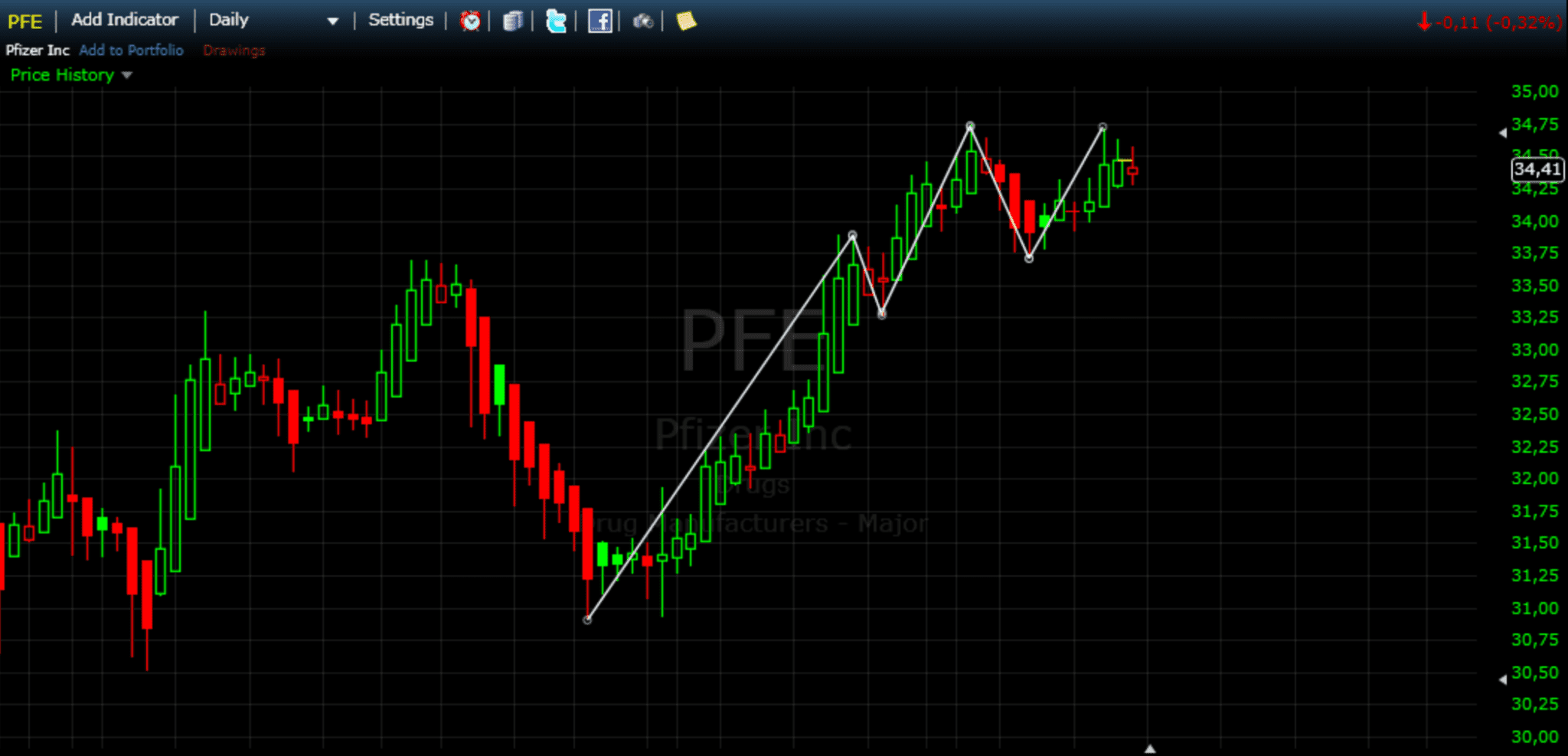Click the red alarm clock alert icon

(x=470, y=21)
